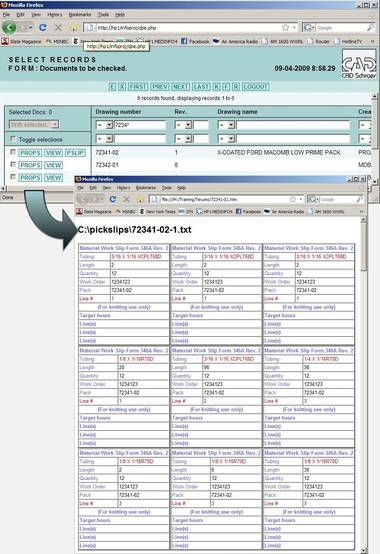Click PSLIP button for 72341-02
Screen dimensions: 380x554
click(x=75, y=153)
